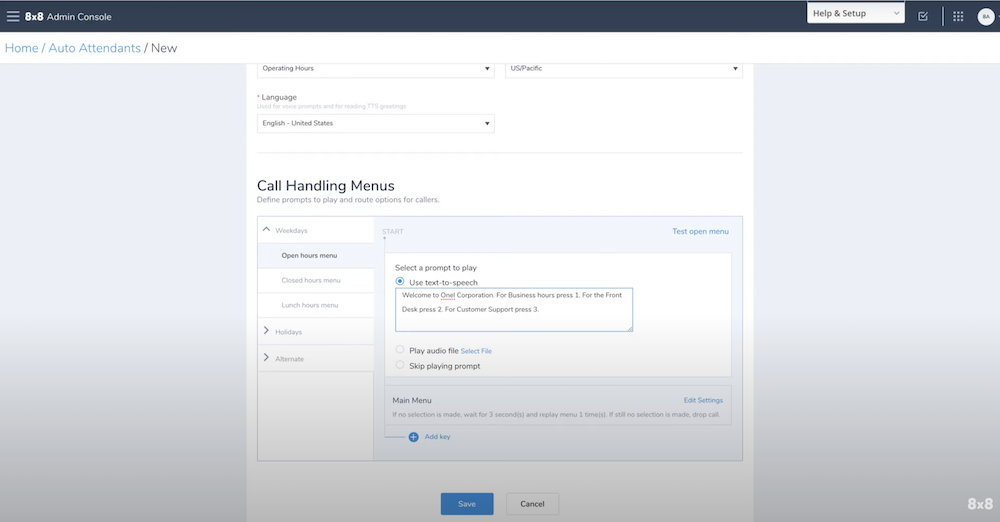
Task: Click the Add key link text
Action: point(438,437)
